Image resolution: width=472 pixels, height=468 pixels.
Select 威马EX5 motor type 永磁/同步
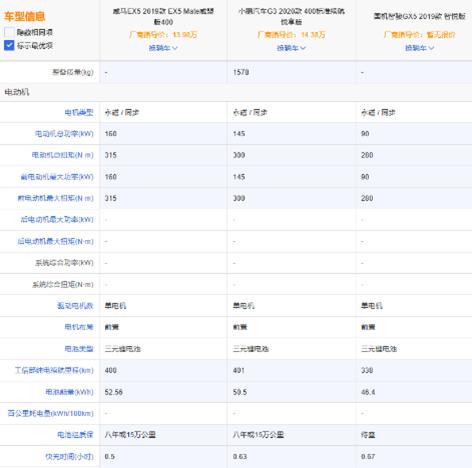click(x=122, y=113)
